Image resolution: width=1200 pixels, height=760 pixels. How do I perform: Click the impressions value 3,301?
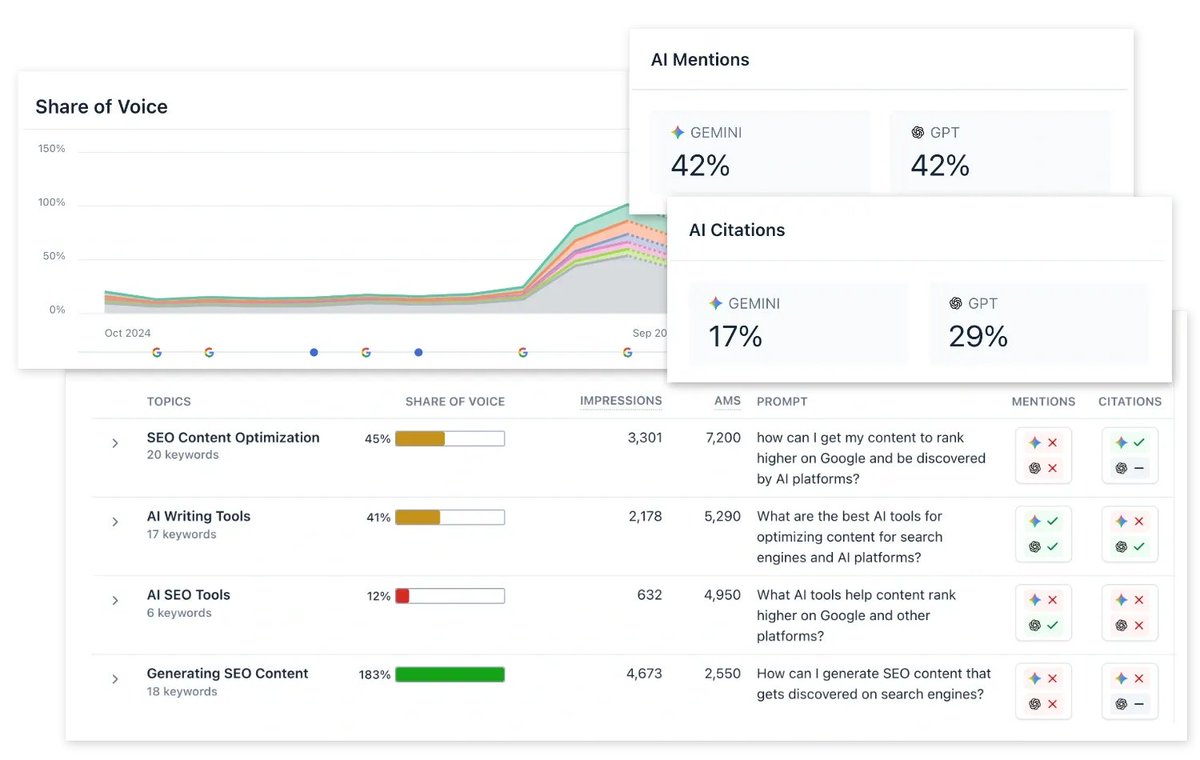[645, 438]
